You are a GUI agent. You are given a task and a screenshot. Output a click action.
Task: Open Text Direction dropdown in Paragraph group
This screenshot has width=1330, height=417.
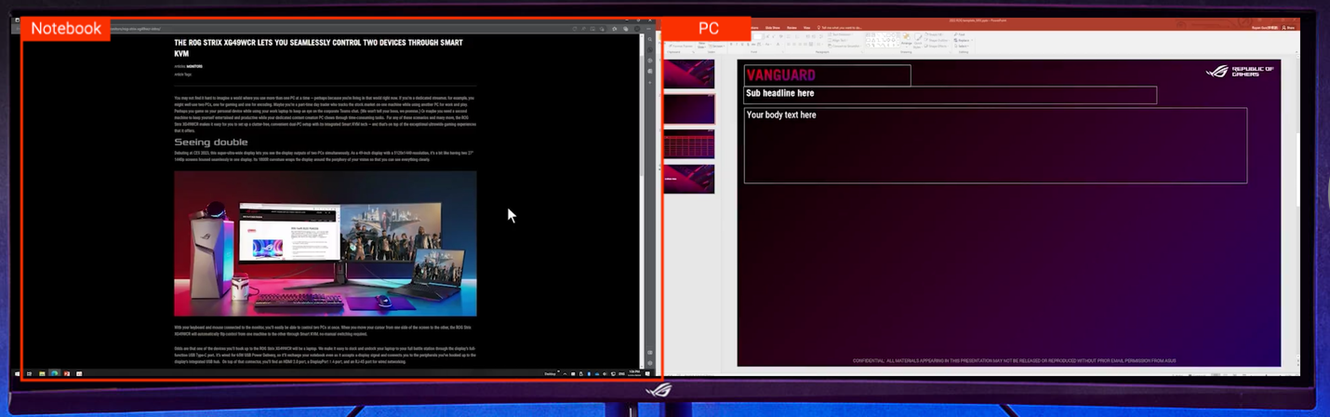coord(839,35)
